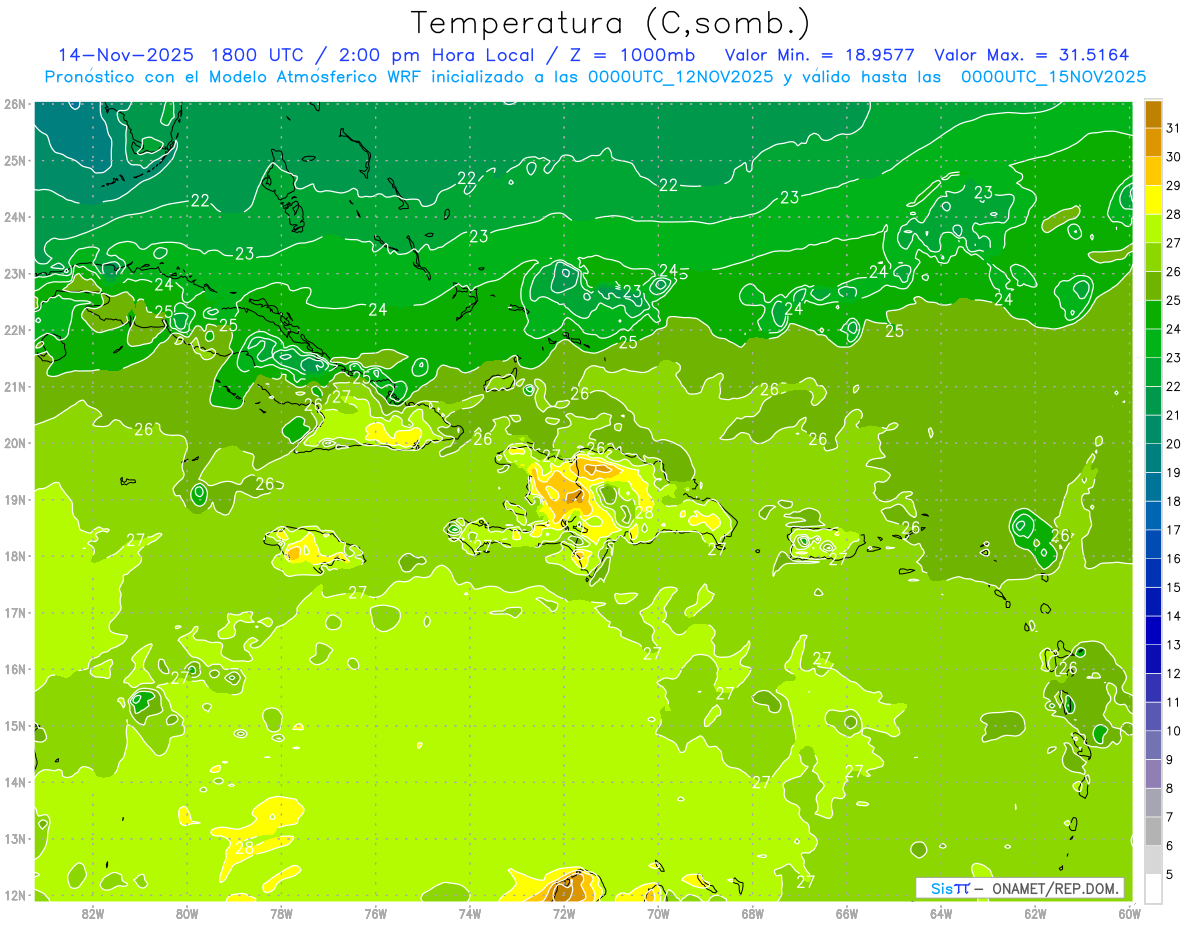Click the "Sisπ" logo text
Viewport: 1200px width, 927px height.
click(949, 888)
